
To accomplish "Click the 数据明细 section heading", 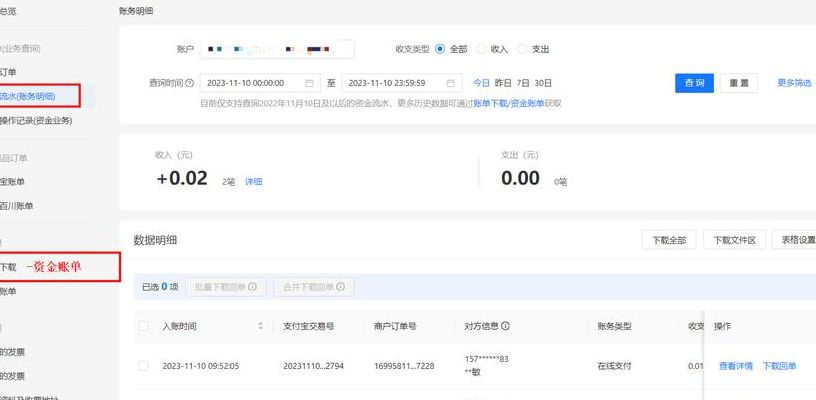I will (155, 240).
